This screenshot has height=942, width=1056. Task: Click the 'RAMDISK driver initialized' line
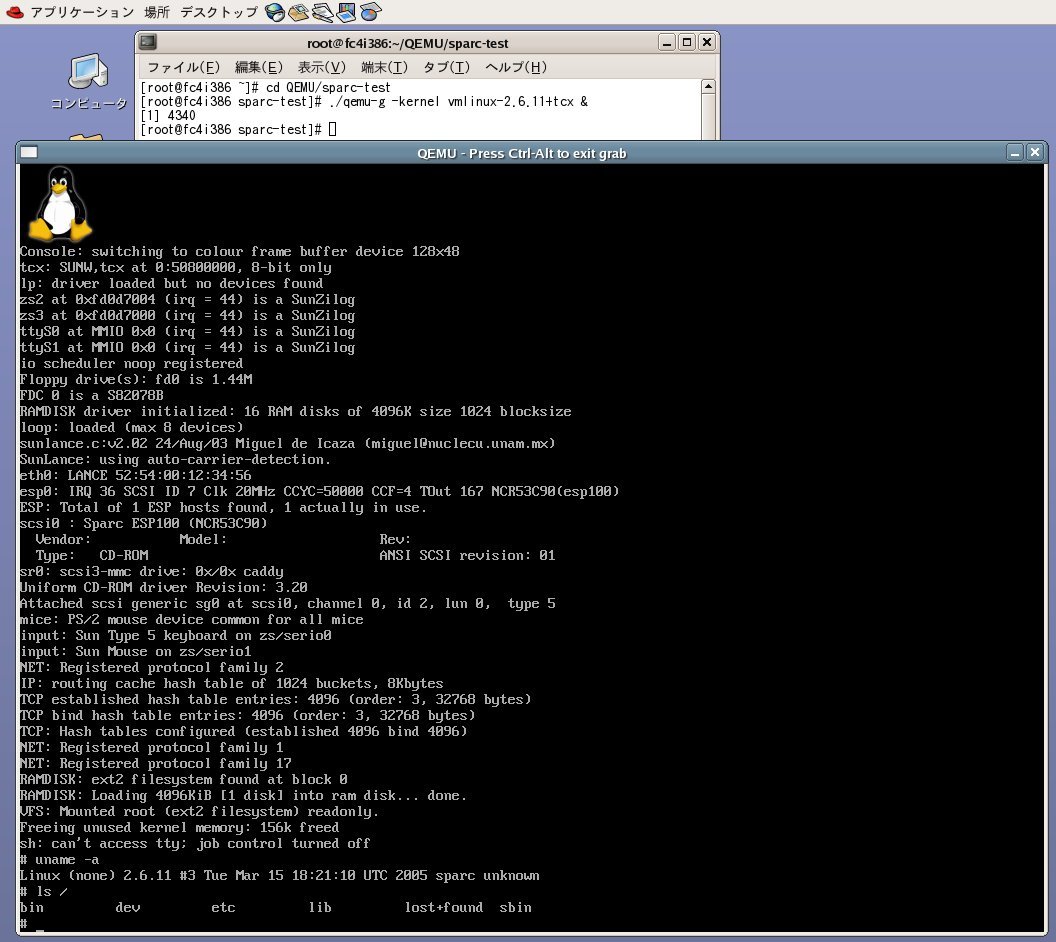(x=296, y=411)
